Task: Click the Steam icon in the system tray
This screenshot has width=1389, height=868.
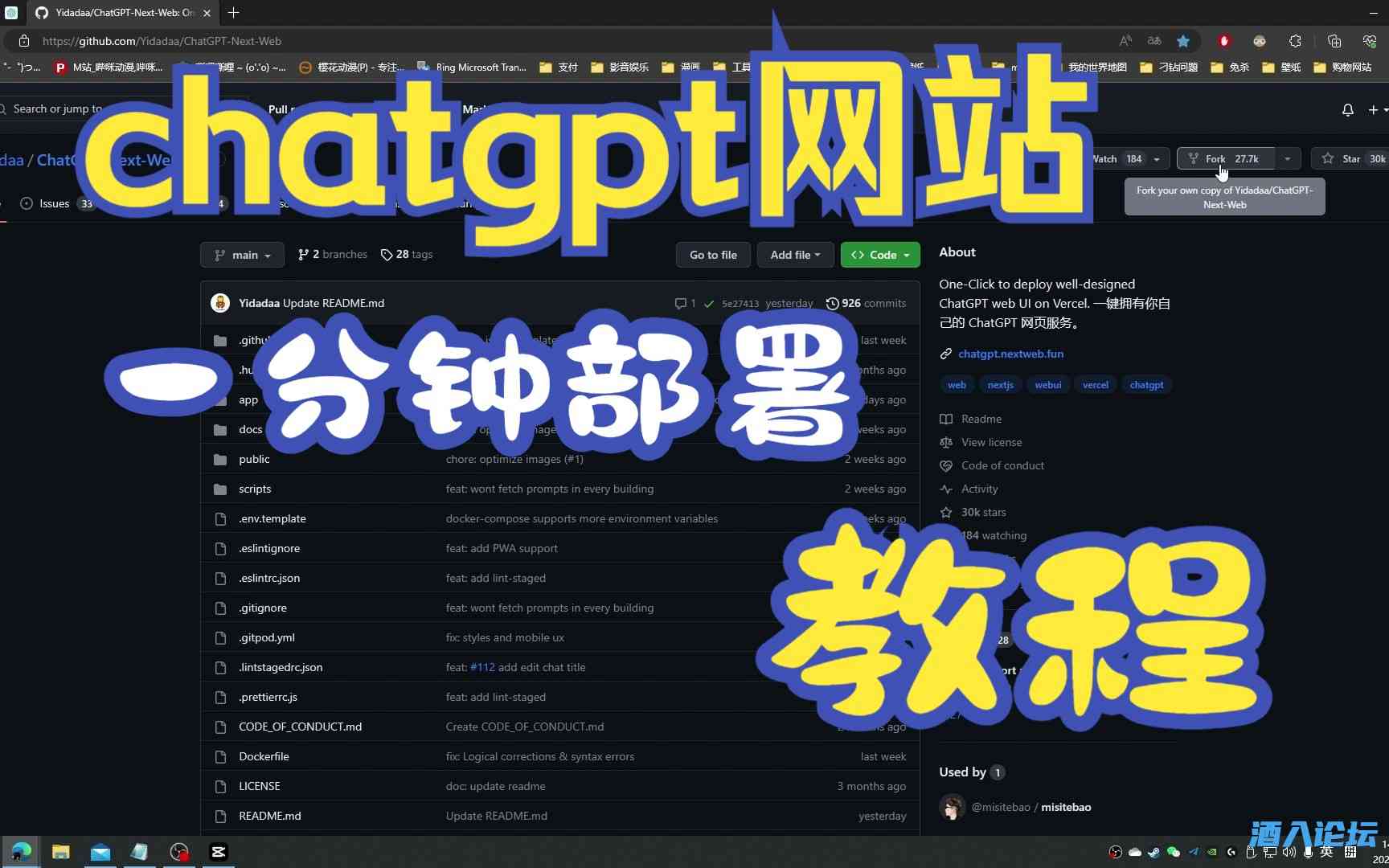Action: 1154,852
